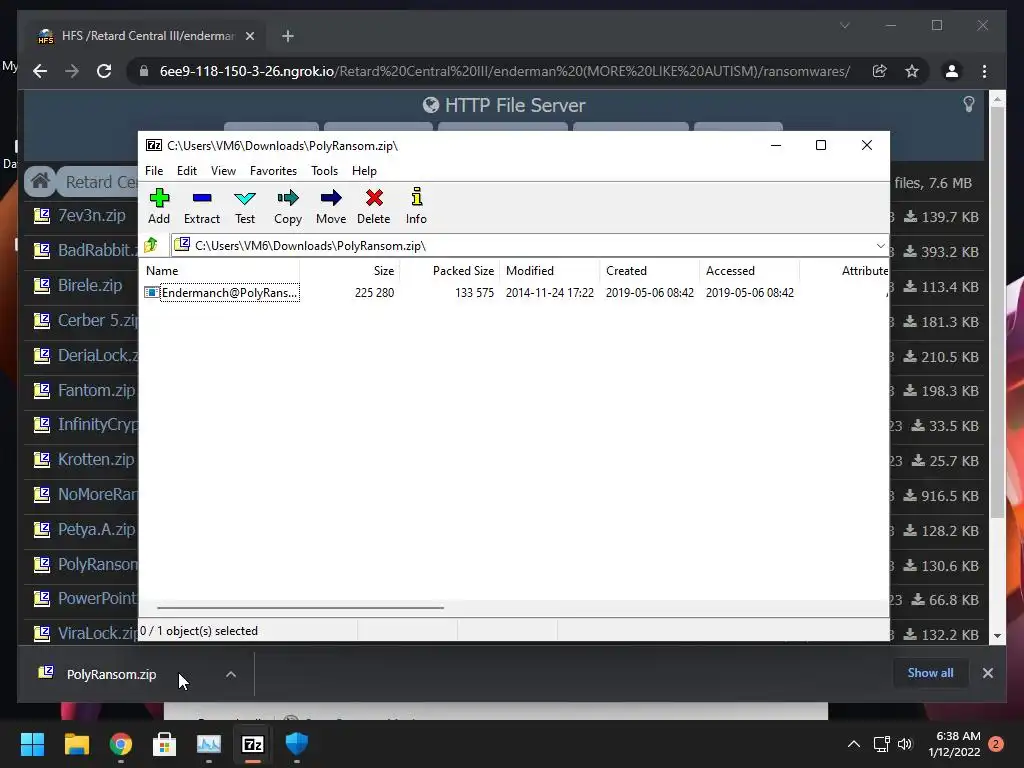
Task: Open the Edit menu in 7-Zip
Action: click(x=187, y=170)
